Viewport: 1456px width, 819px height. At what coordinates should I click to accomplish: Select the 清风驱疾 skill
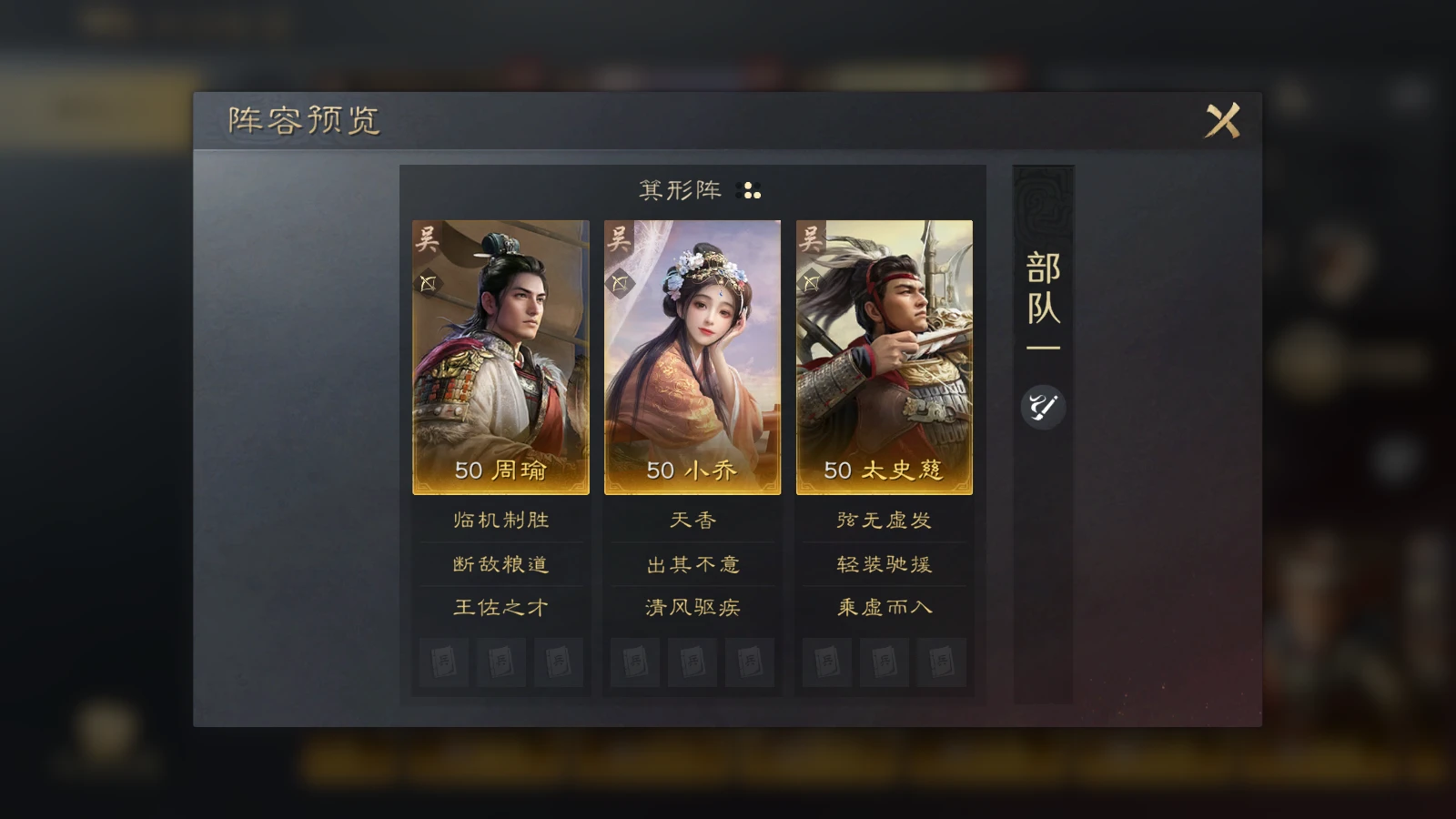693,607
